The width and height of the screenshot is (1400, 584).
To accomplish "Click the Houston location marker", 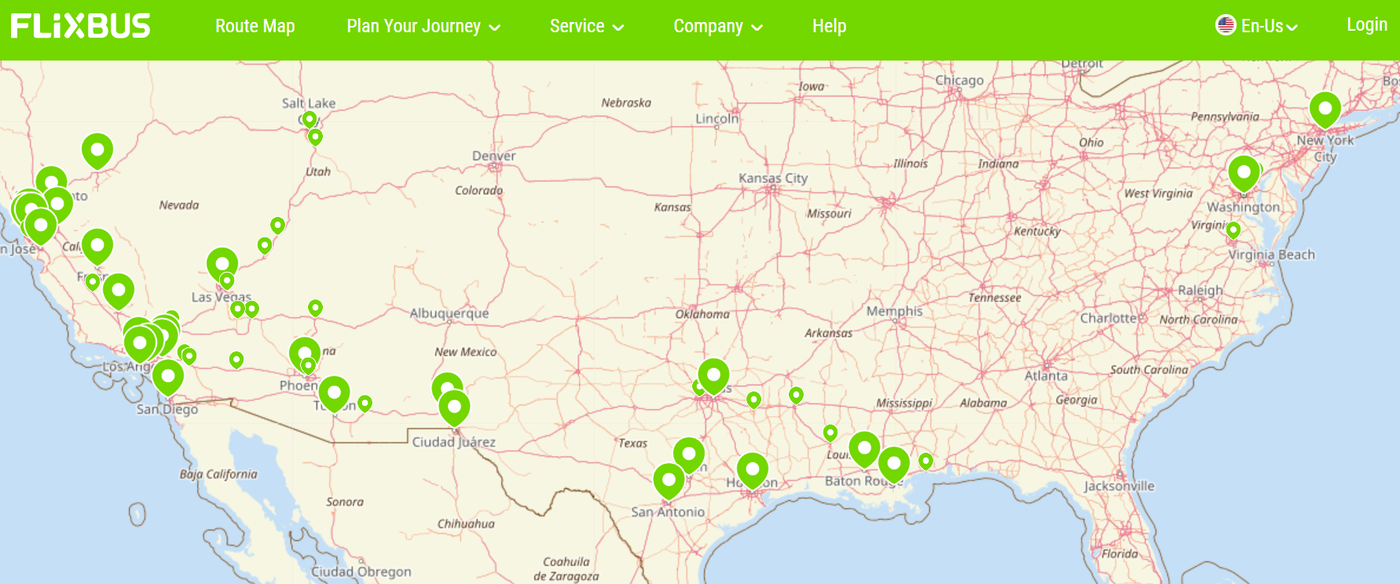I will (754, 470).
